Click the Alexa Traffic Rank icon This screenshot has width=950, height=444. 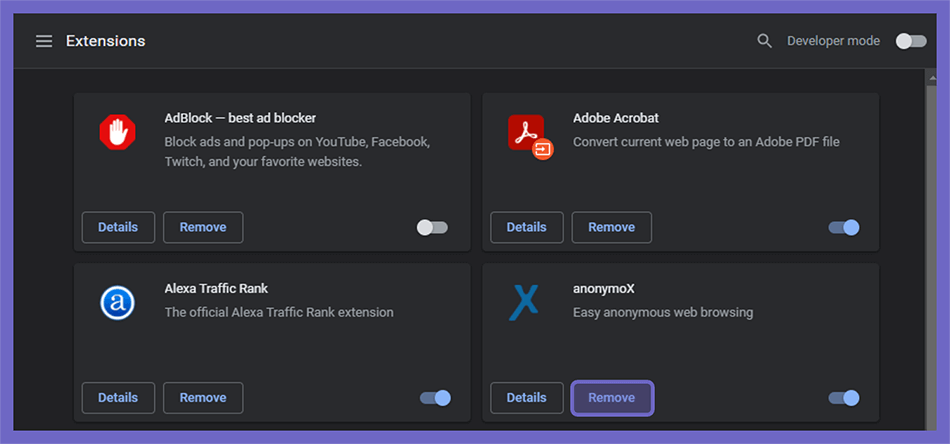click(x=117, y=303)
